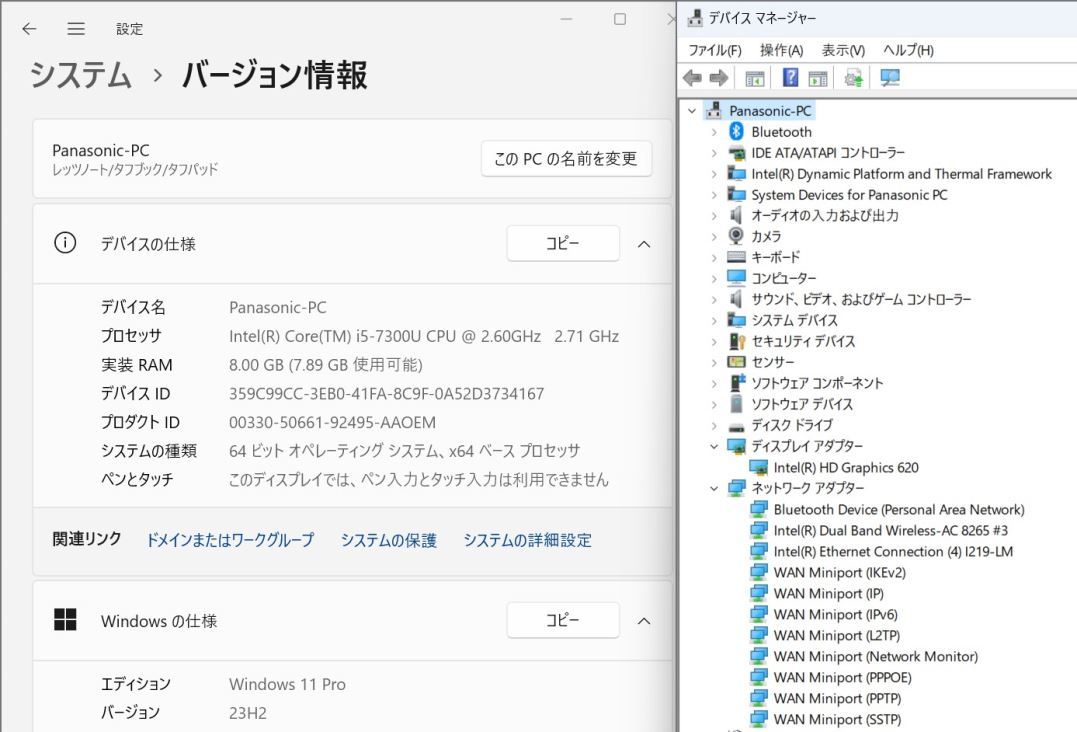Click the システム breadcrumb
This screenshot has height=732, width=1077.
coord(81,74)
